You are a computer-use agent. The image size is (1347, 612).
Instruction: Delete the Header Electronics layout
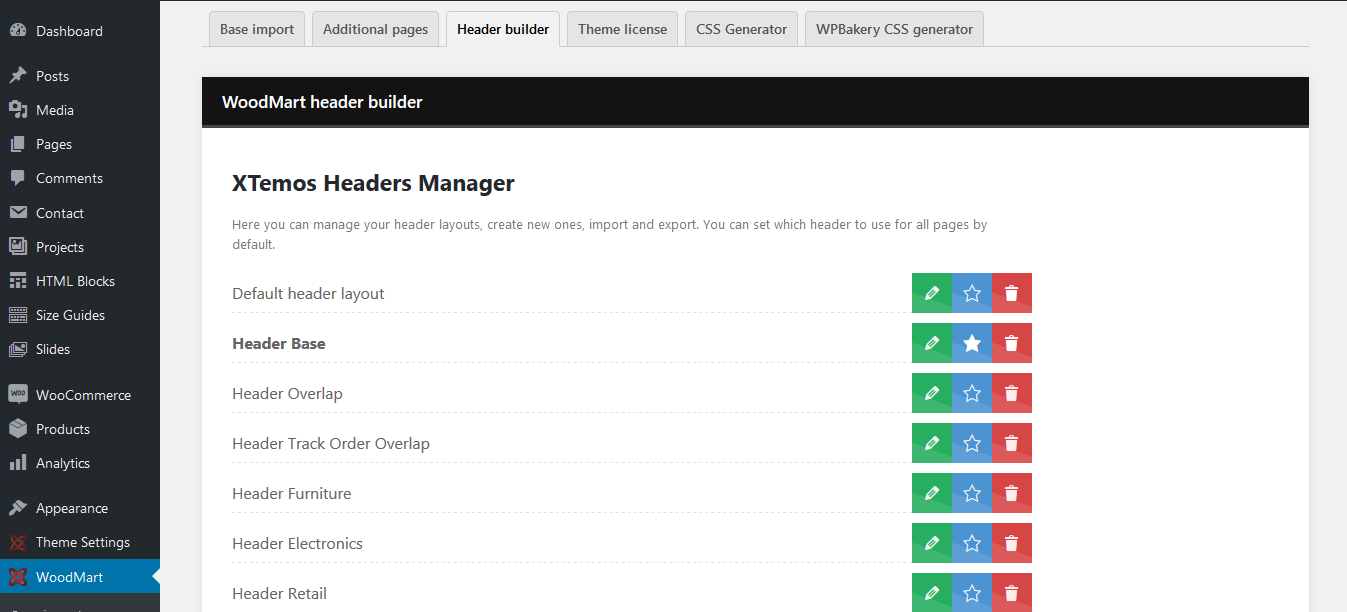1012,543
